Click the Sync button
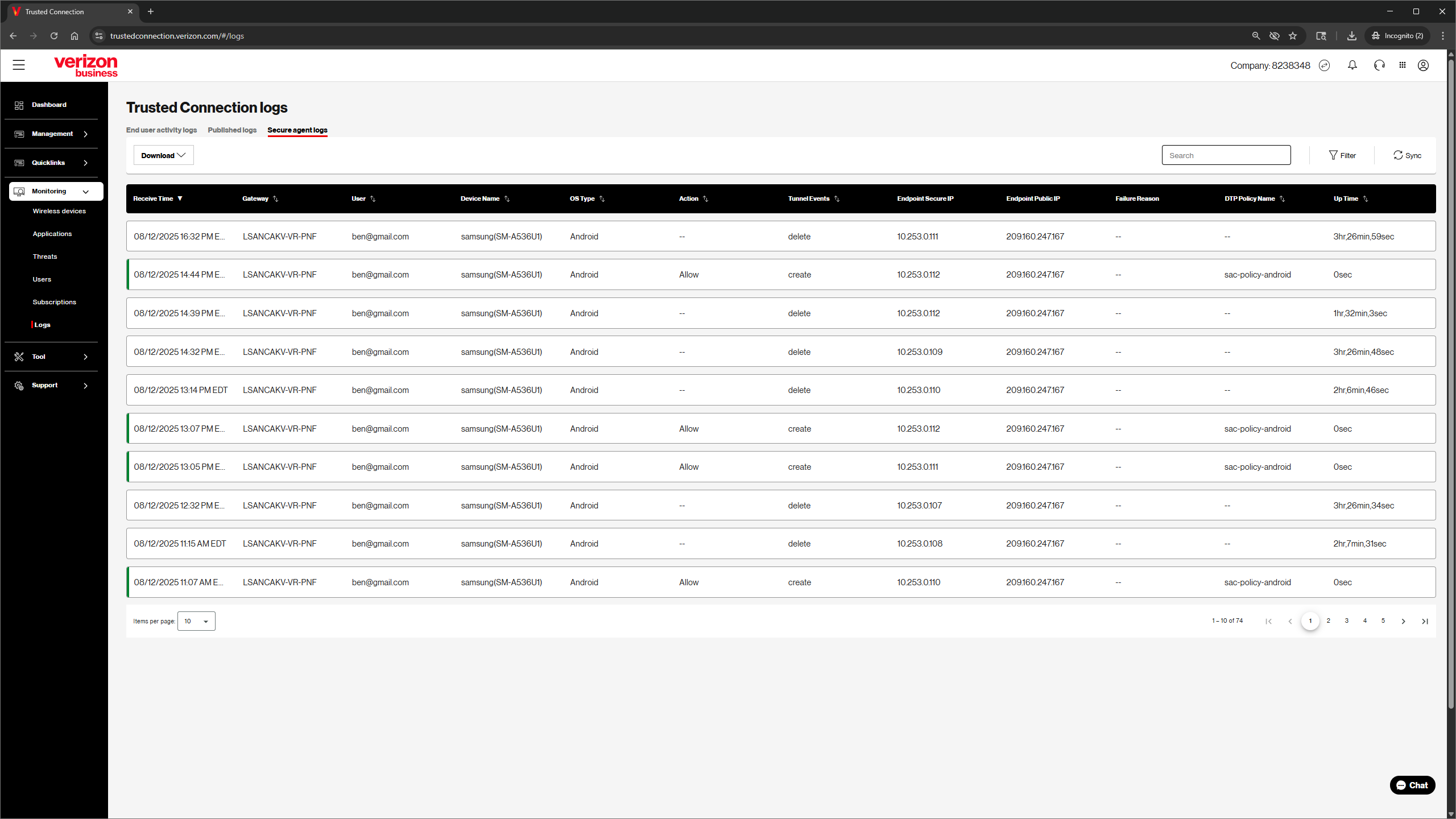 (x=1407, y=155)
